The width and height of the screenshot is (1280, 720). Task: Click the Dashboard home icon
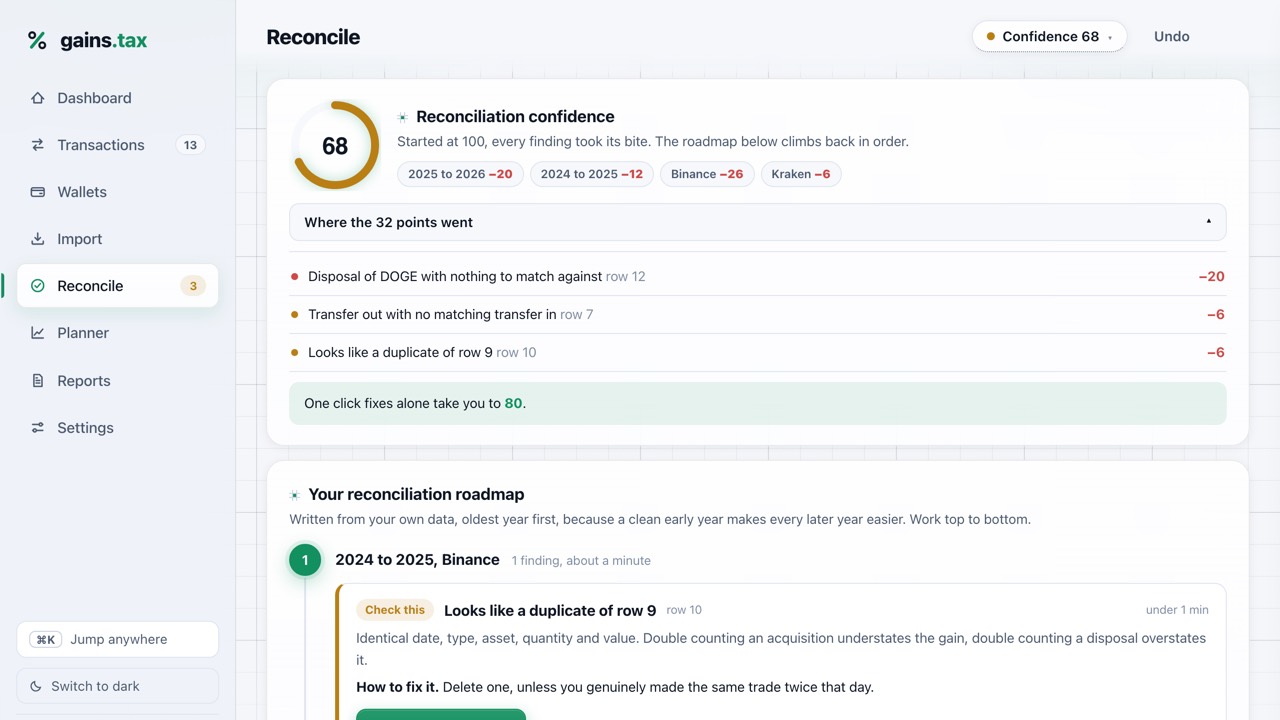tap(38, 98)
